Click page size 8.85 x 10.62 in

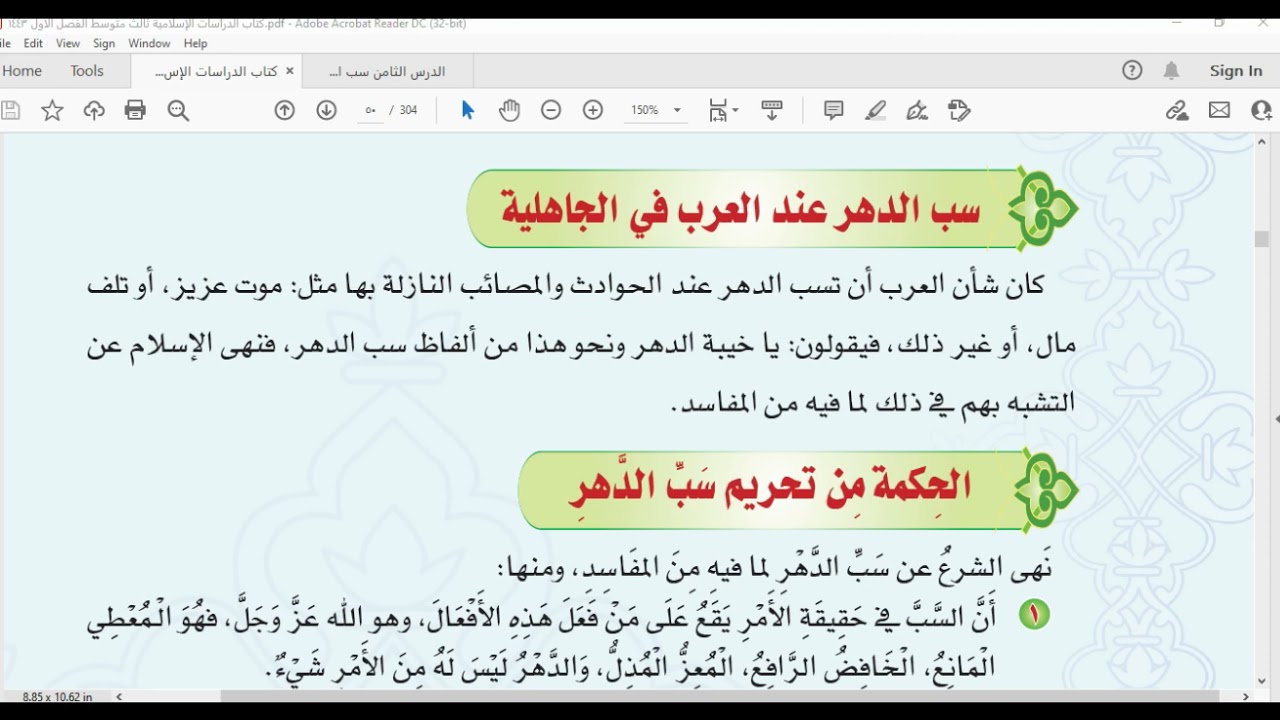pos(57,696)
